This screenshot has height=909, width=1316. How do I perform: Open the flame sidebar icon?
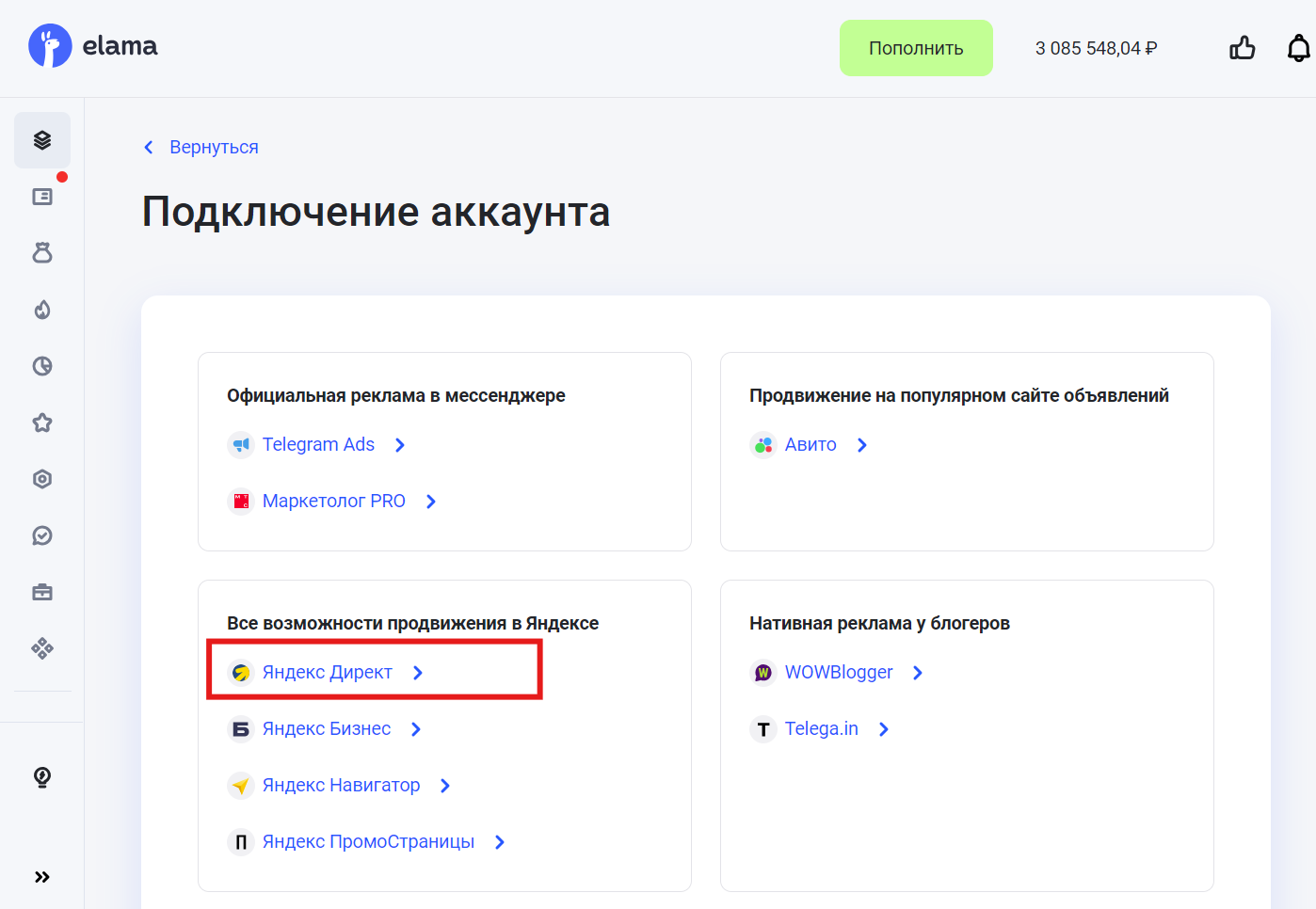click(x=42, y=310)
